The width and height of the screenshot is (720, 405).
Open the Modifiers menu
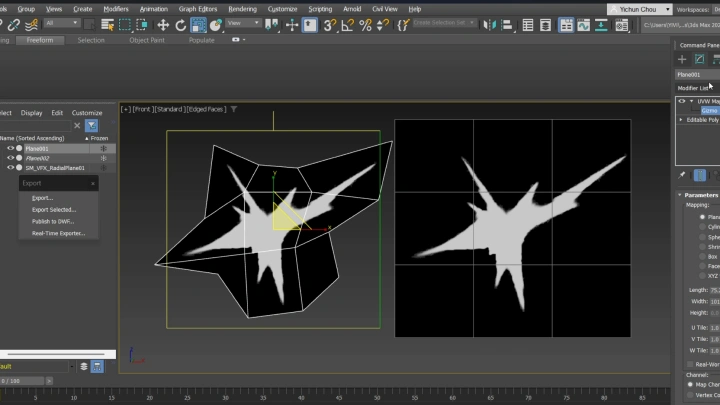point(116,9)
